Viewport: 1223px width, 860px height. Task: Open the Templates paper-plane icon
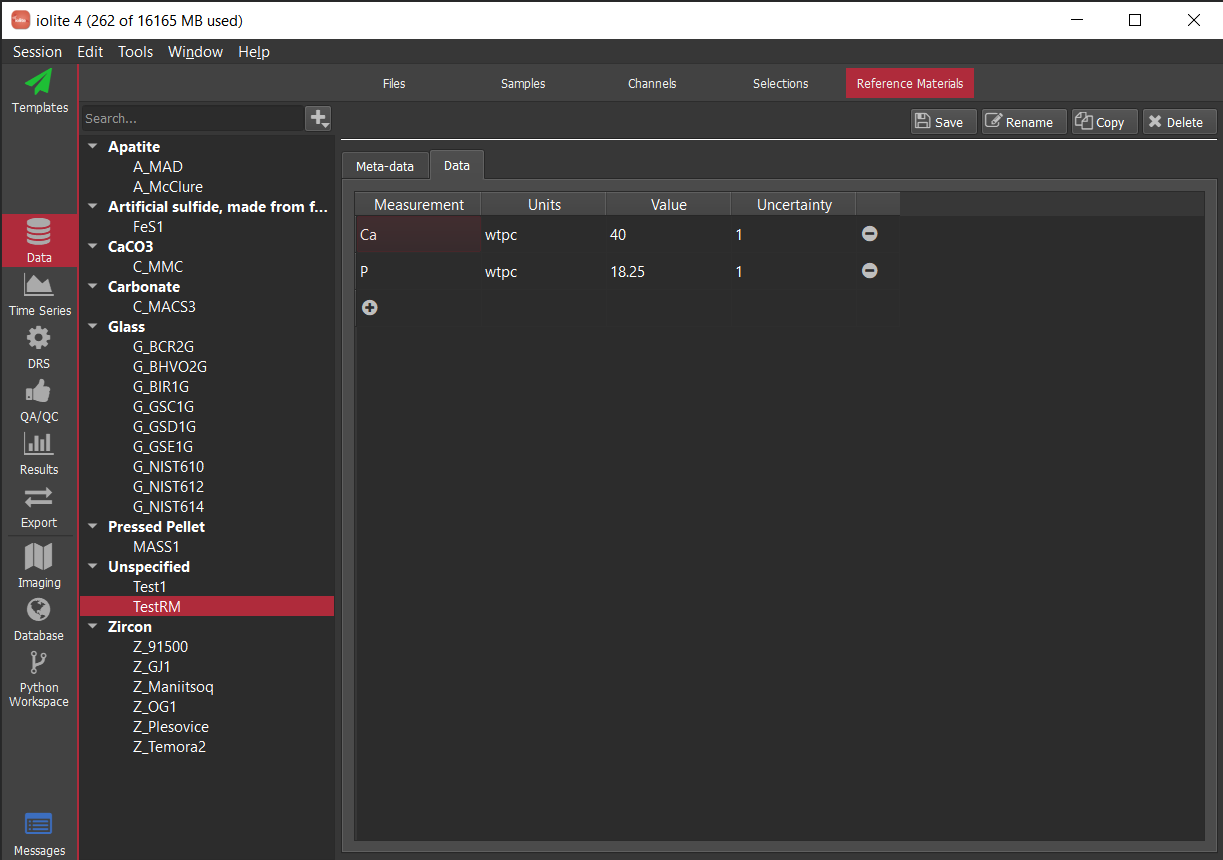[x=39, y=82]
